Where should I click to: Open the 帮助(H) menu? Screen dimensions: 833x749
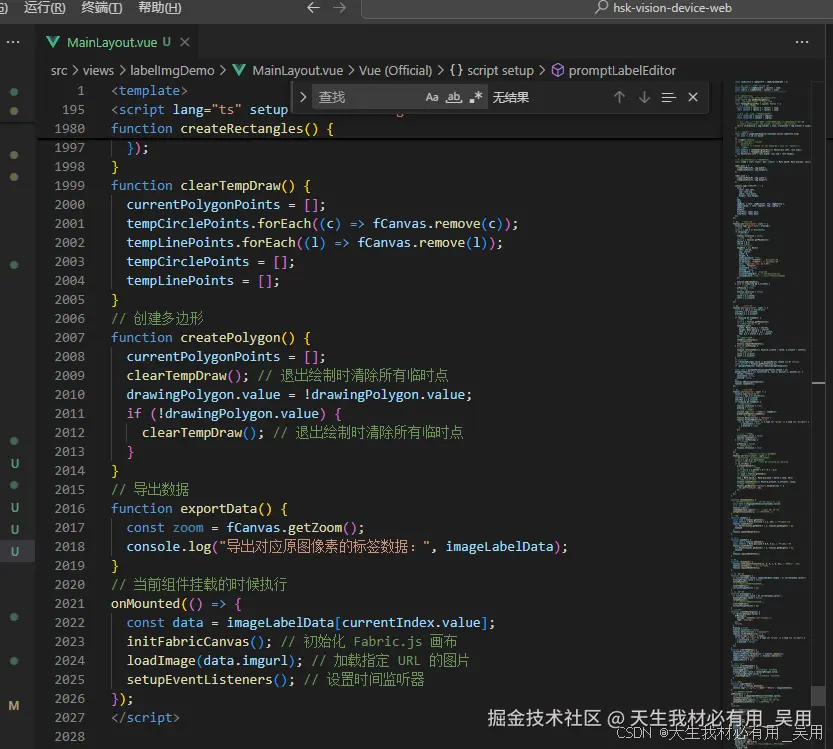tap(159, 8)
